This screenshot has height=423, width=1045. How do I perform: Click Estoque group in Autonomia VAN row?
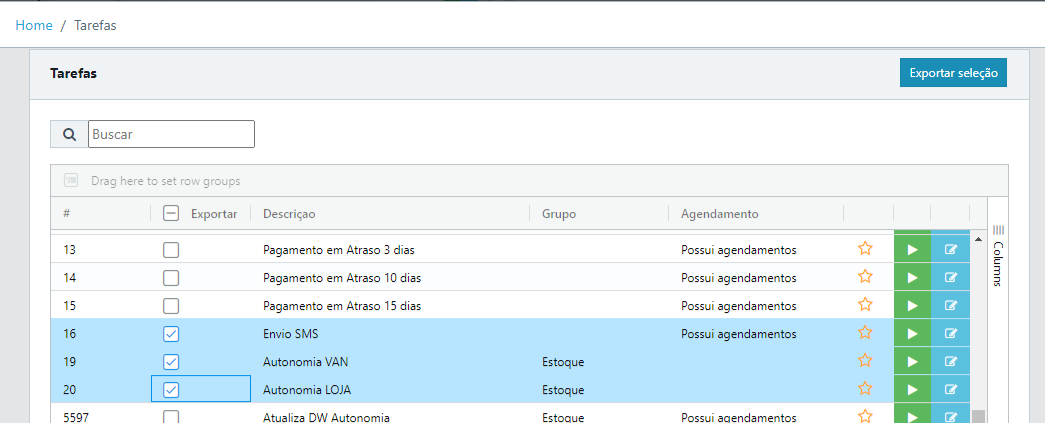click(x=563, y=362)
